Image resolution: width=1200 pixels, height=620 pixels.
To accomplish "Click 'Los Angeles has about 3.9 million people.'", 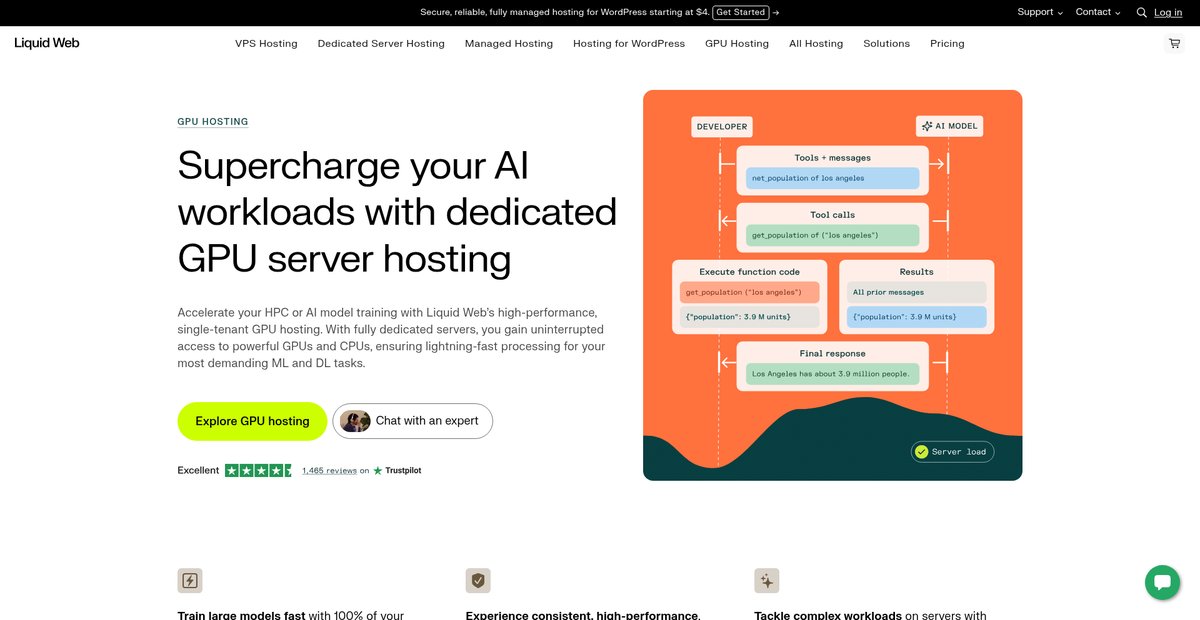I will tap(830, 374).
